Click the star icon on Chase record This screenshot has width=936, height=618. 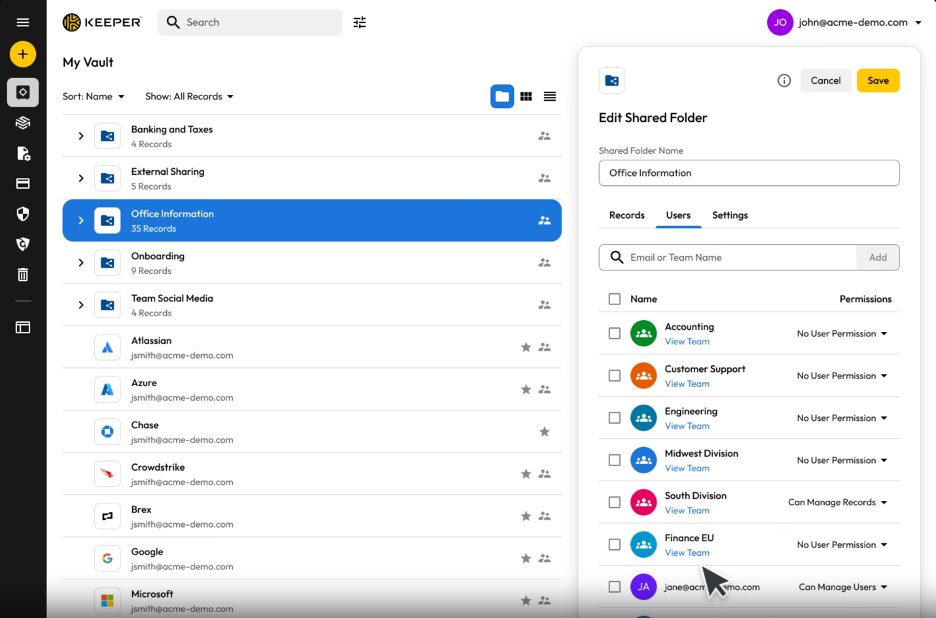544,432
